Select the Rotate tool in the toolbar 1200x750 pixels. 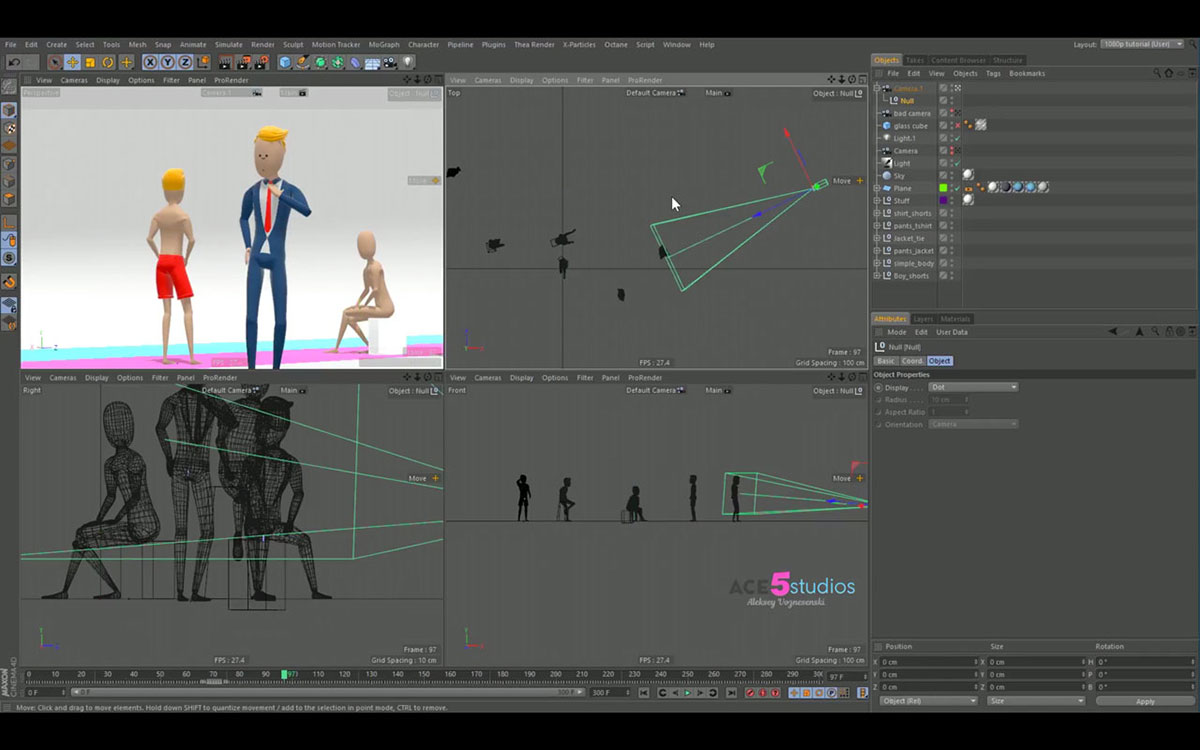click(107, 62)
